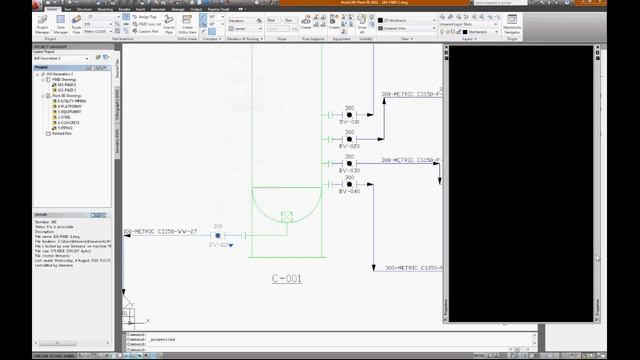
Task: Select the BV-040 valve symbol
Action: click(x=349, y=184)
